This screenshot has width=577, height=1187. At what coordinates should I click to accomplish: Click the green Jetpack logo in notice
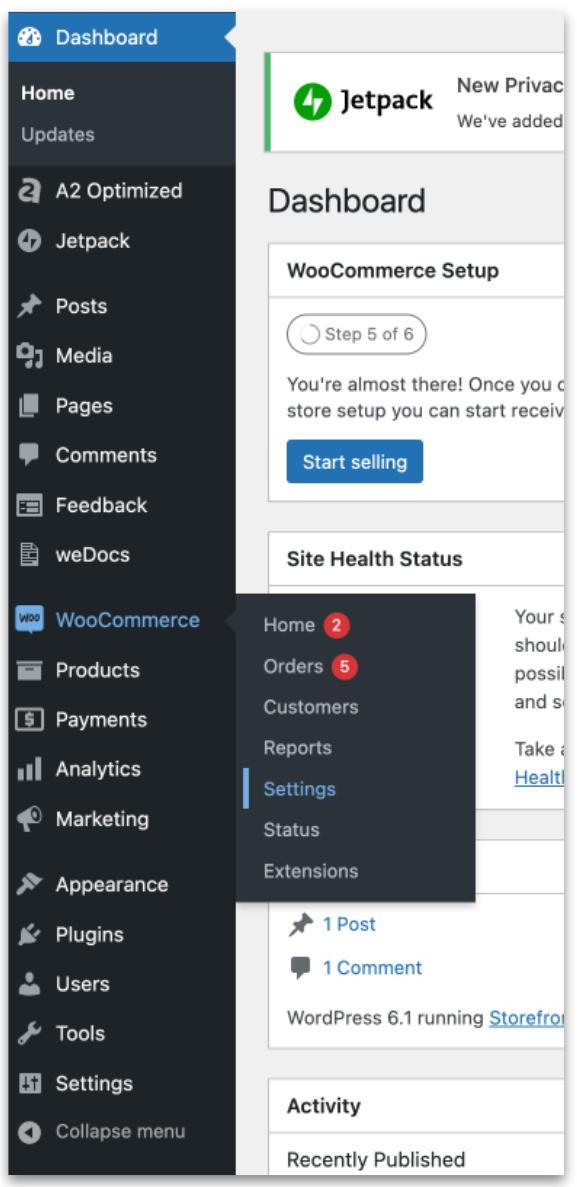coord(313,101)
